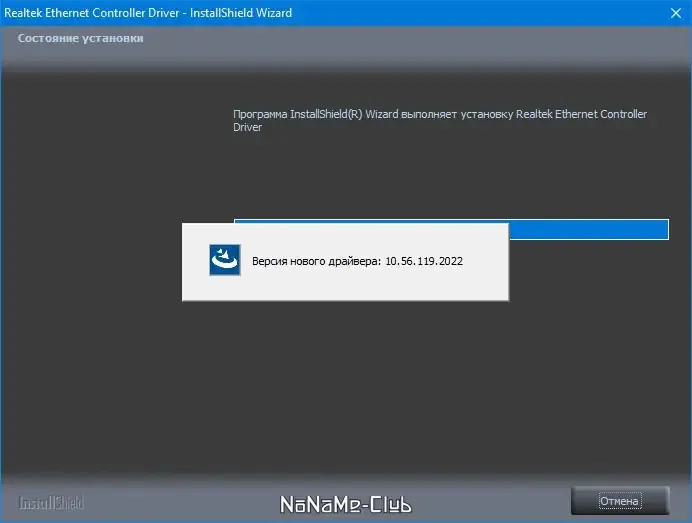Click the InstallShield Wizard description text

(440, 120)
